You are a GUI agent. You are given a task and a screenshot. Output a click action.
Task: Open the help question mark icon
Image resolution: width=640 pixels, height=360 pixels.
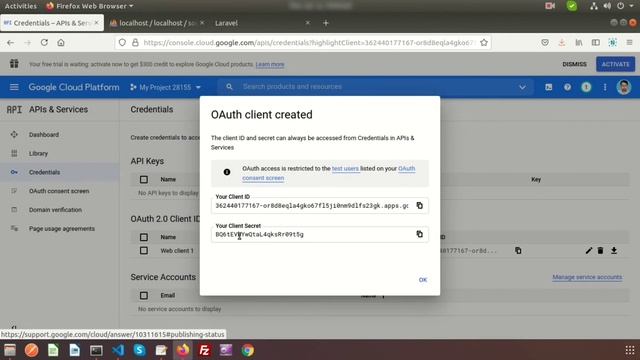tap(567, 87)
